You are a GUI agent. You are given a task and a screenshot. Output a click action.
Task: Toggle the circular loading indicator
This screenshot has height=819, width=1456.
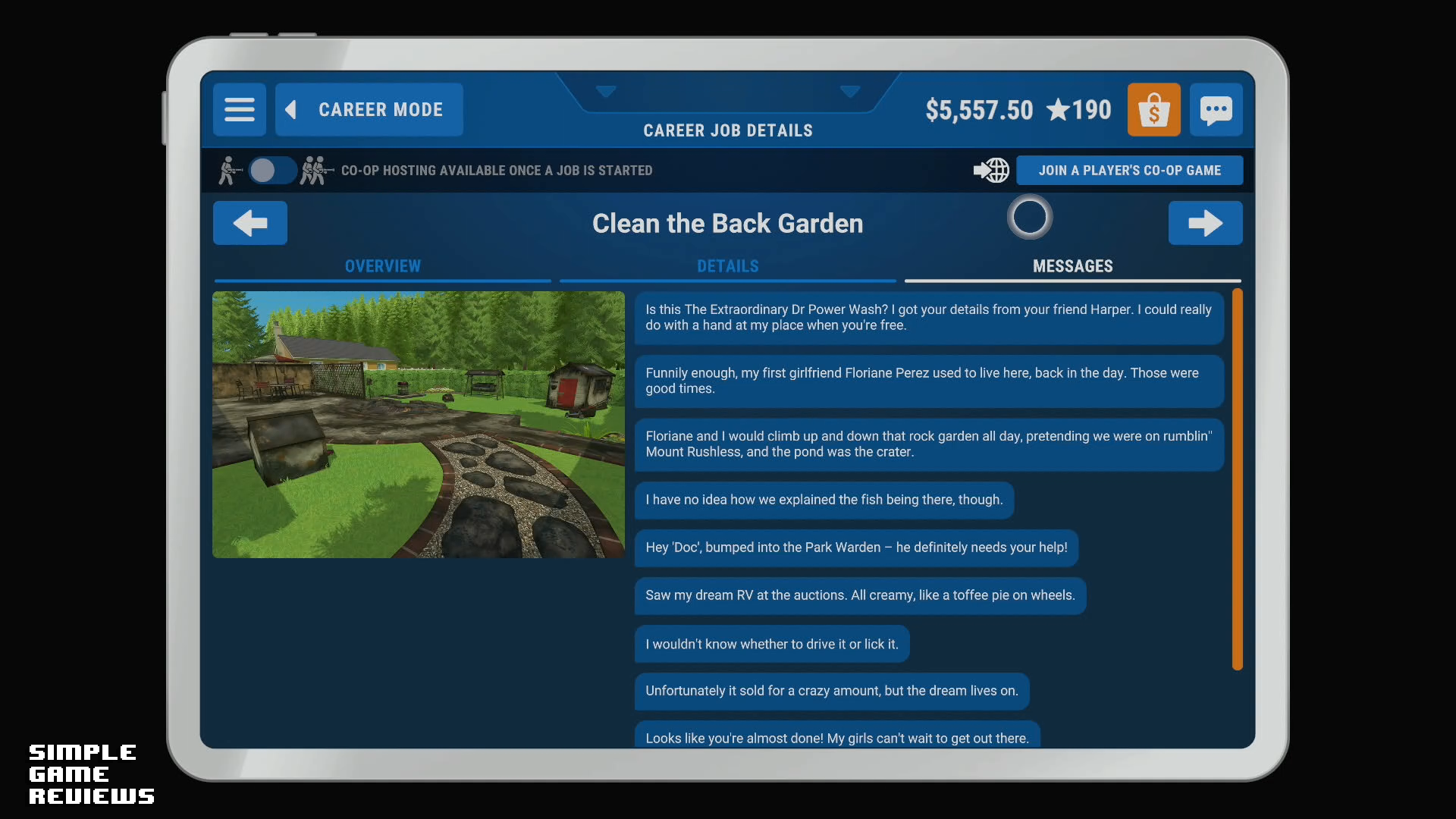1029,217
